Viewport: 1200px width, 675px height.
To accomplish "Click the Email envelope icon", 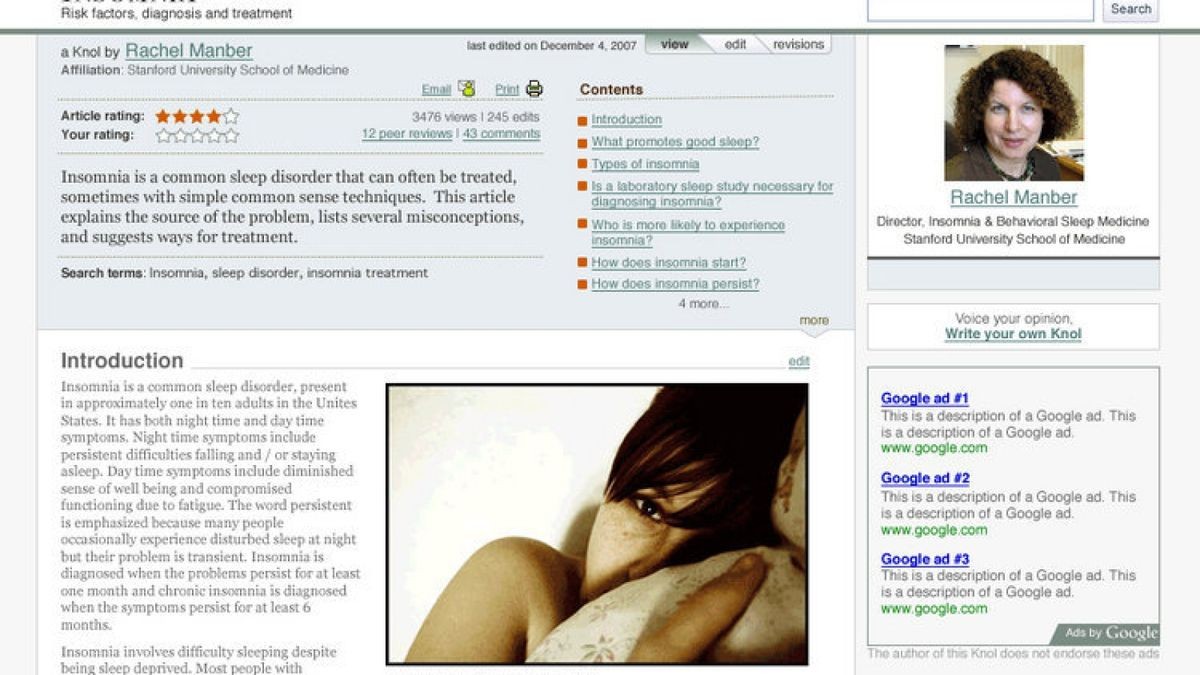I will (x=466, y=89).
